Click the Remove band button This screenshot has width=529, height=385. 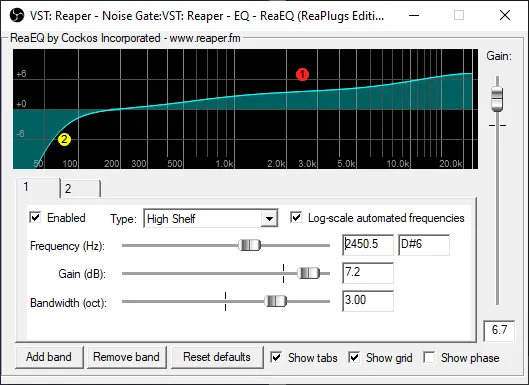coord(127,357)
